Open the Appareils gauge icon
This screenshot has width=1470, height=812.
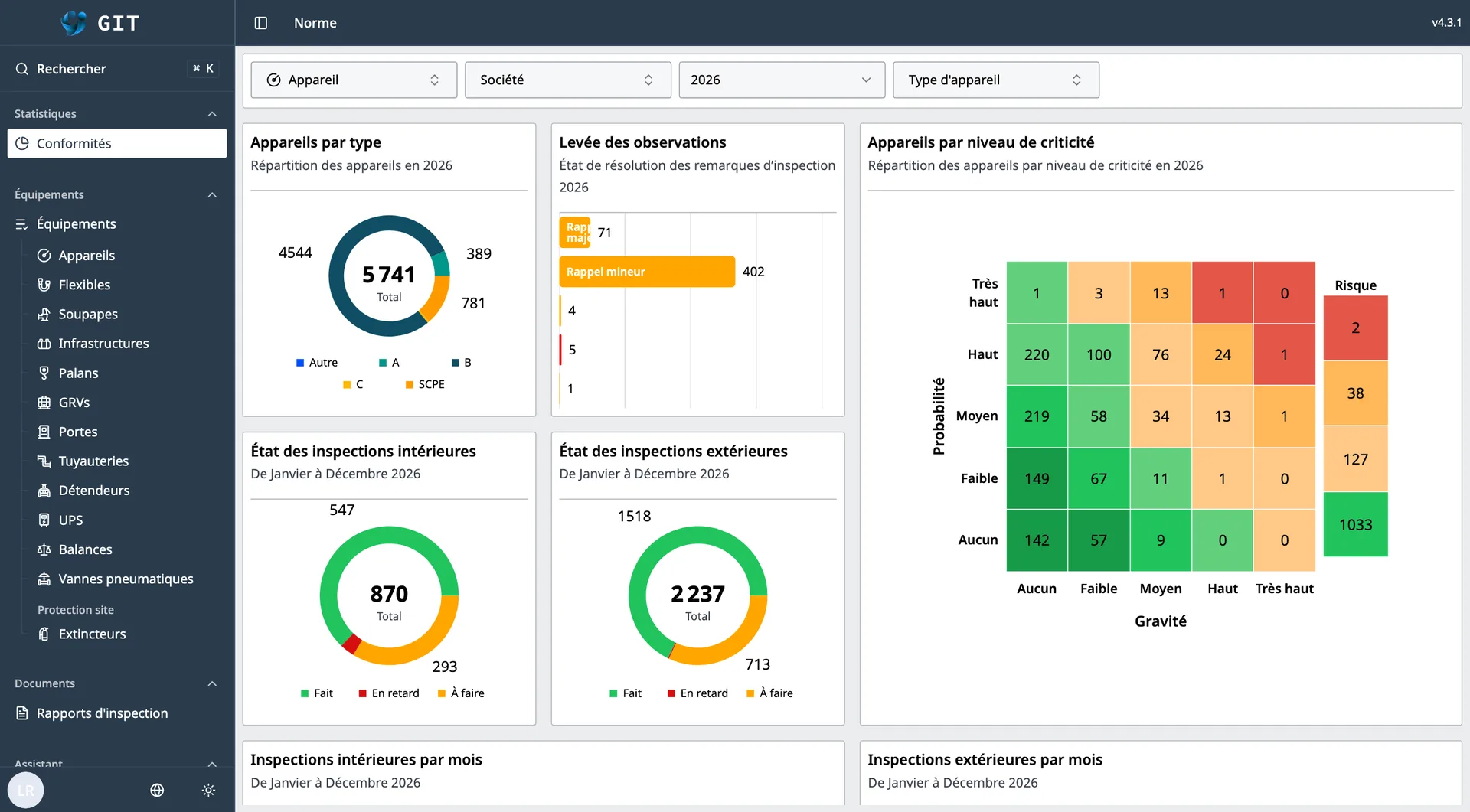click(44, 256)
